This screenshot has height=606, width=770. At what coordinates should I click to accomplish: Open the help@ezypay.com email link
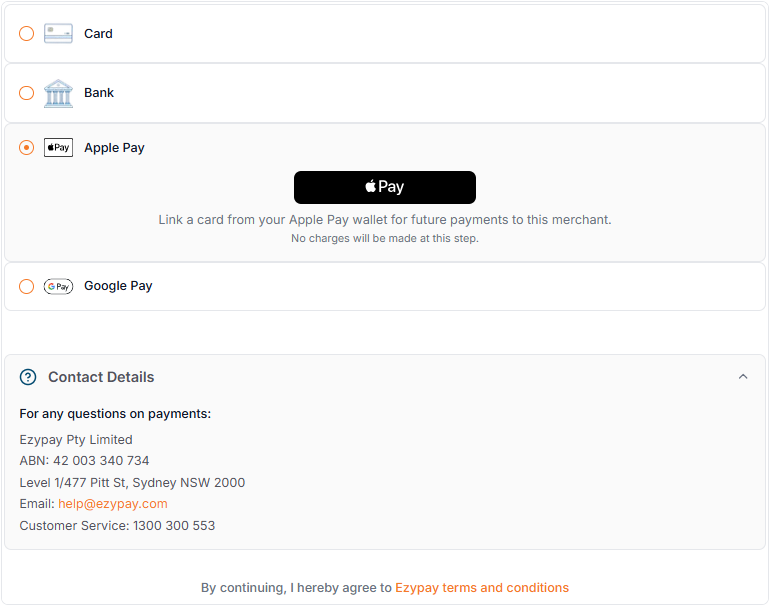click(x=113, y=504)
